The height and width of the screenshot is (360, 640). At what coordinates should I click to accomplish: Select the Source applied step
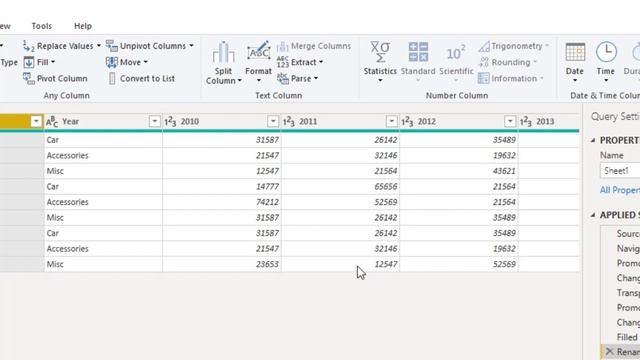pos(628,233)
